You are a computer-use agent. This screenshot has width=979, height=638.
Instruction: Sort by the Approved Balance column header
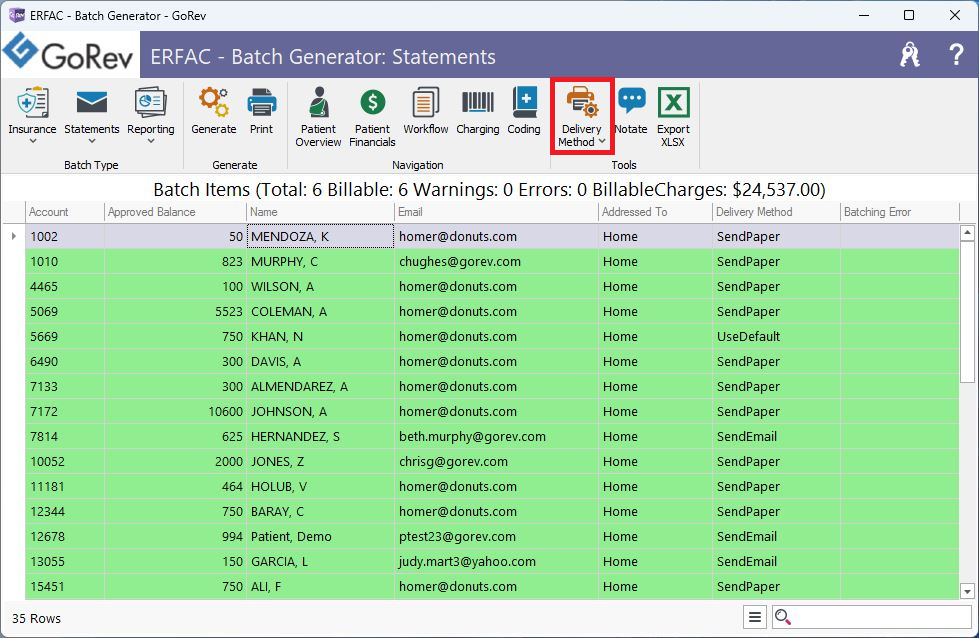click(x=175, y=212)
